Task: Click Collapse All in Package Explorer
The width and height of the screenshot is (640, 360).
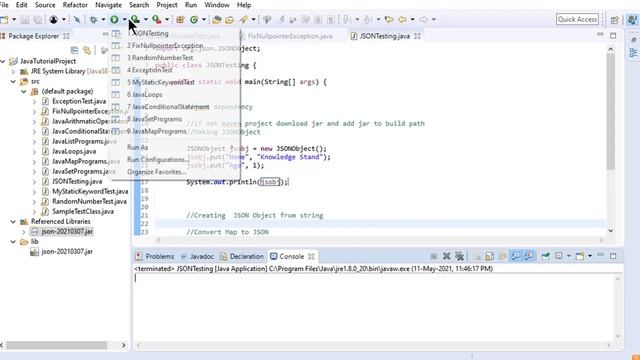Action: coord(74,50)
